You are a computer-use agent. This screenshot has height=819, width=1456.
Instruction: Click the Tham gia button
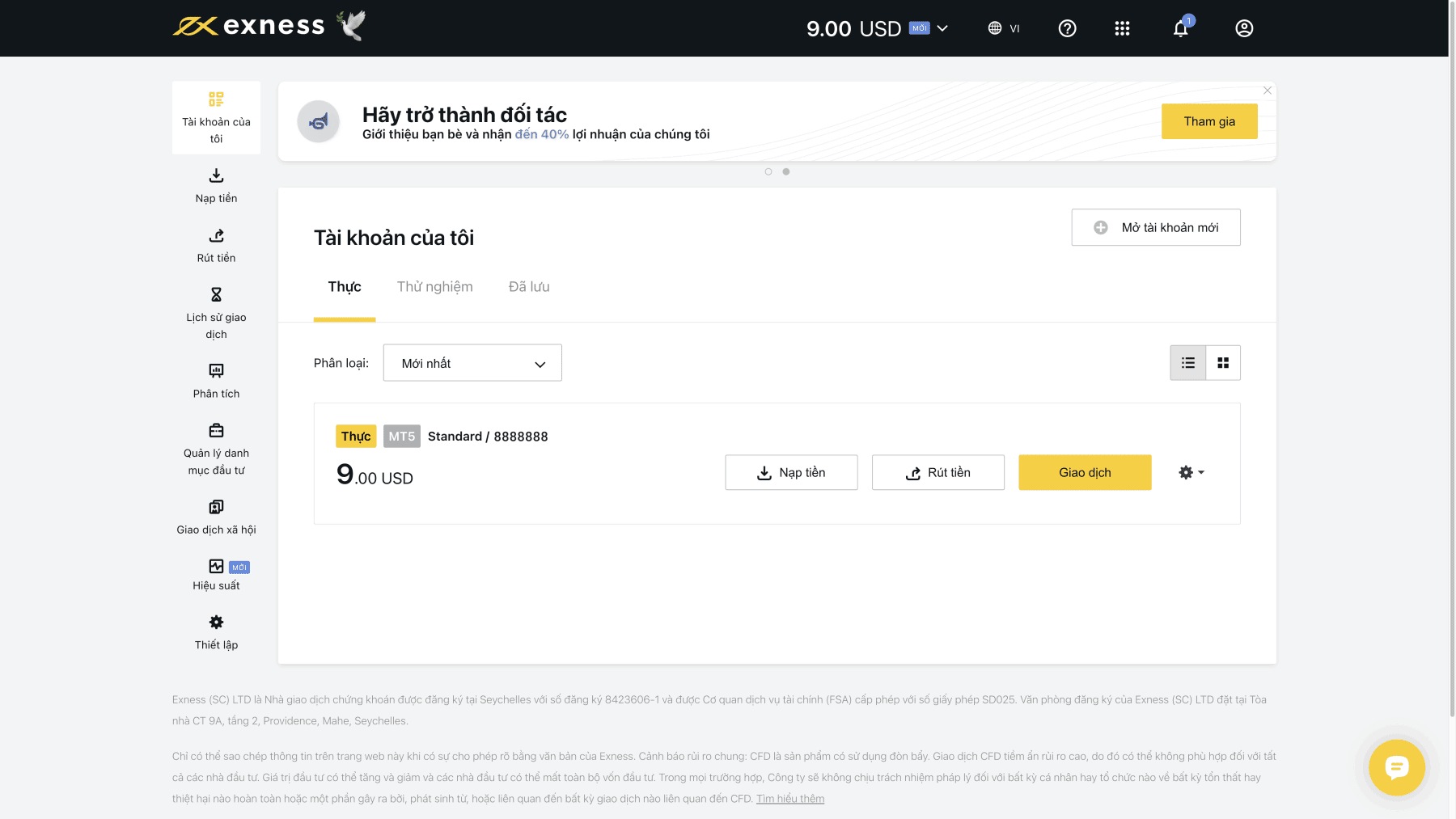click(x=1209, y=121)
